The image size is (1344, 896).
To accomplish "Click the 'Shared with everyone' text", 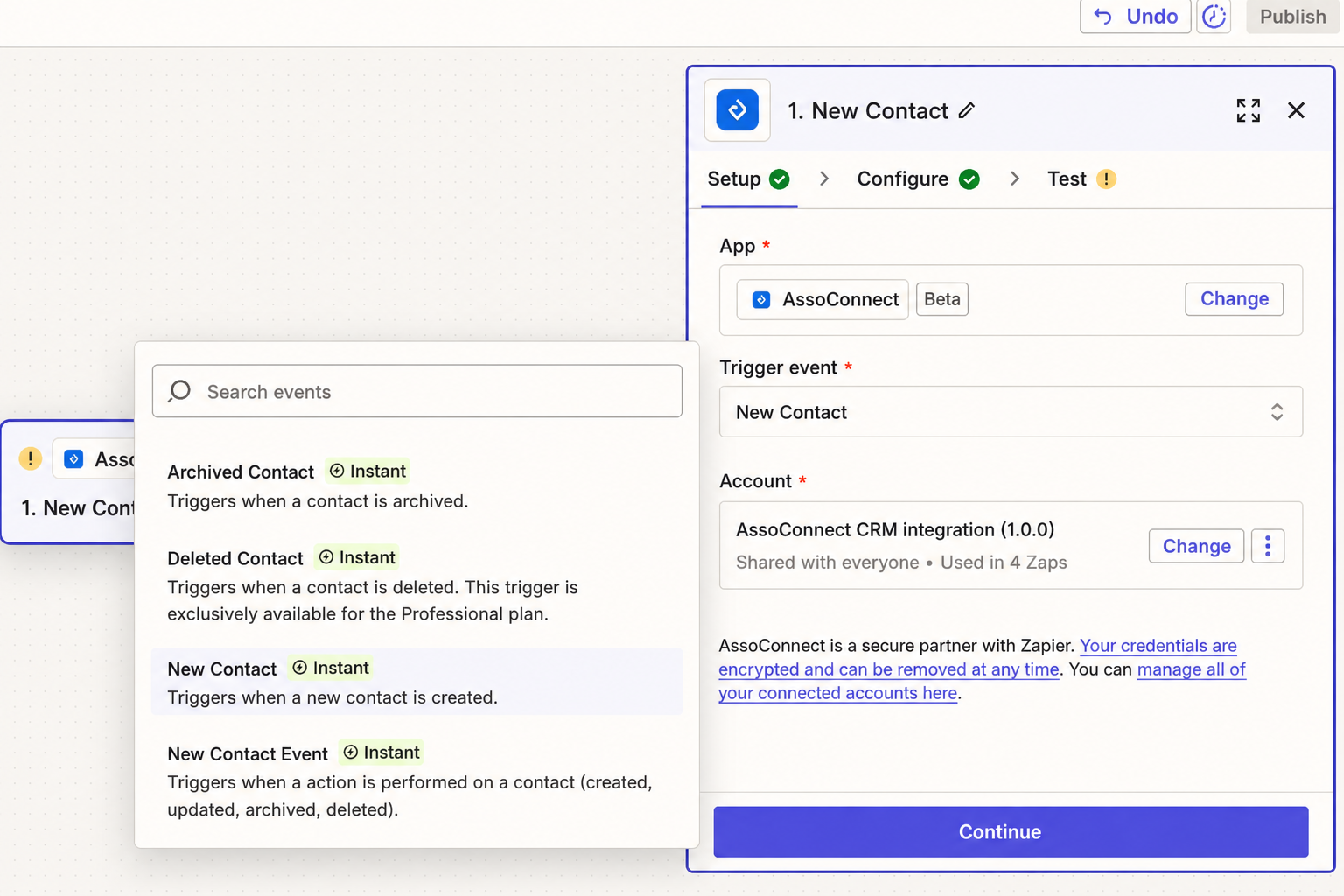I will tap(827, 563).
